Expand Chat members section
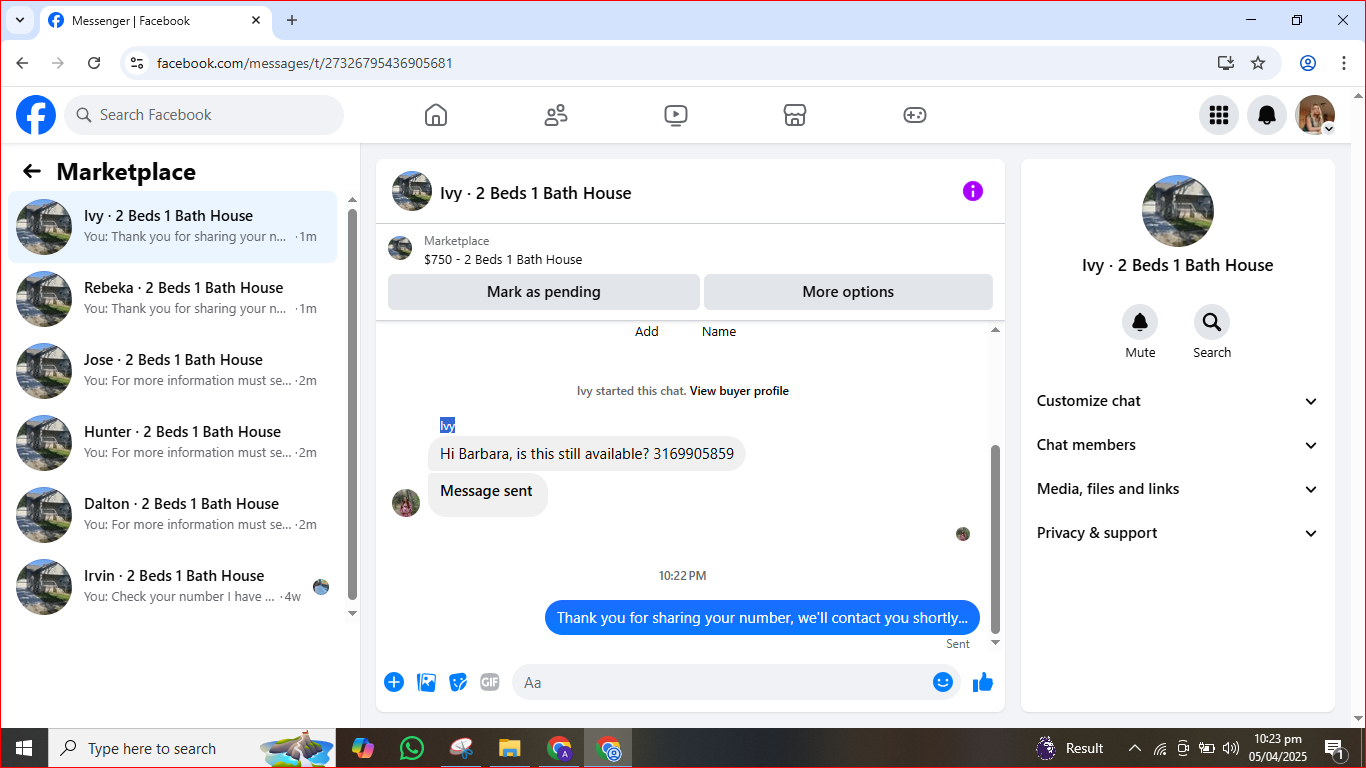Image resolution: width=1366 pixels, height=768 pixels. [x=1178, y=445]
